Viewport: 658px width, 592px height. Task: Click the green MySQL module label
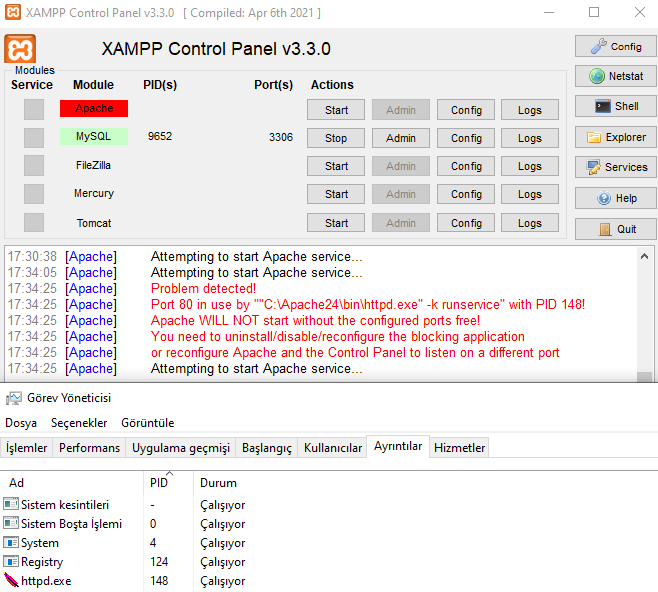click(94, 136)
